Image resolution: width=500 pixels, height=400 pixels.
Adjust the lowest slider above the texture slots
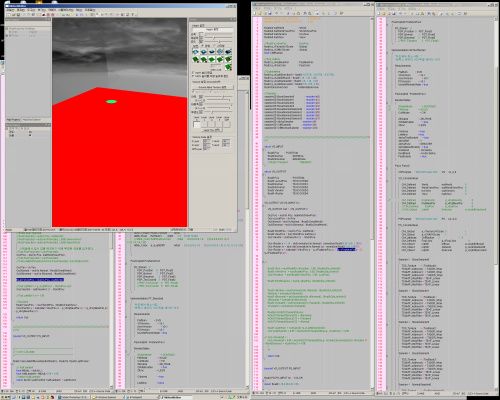218,112
